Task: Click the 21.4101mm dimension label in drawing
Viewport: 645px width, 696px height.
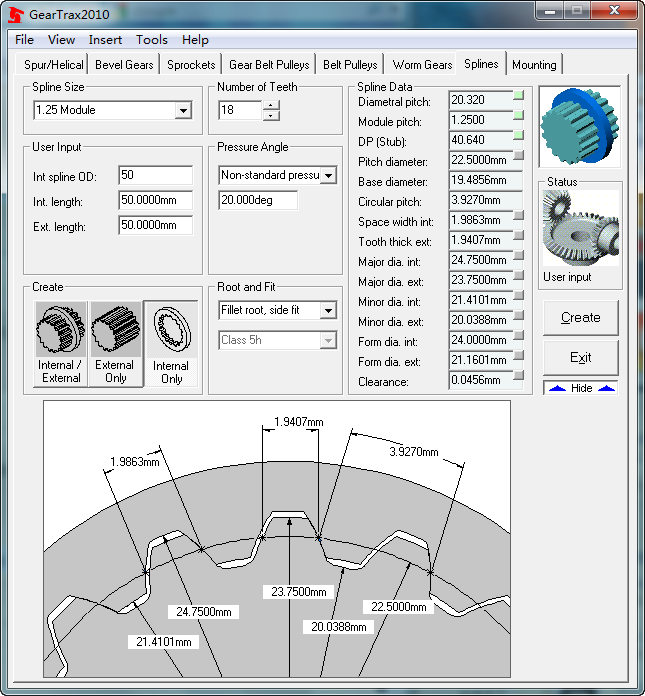Action: click(x=163, y=642)
